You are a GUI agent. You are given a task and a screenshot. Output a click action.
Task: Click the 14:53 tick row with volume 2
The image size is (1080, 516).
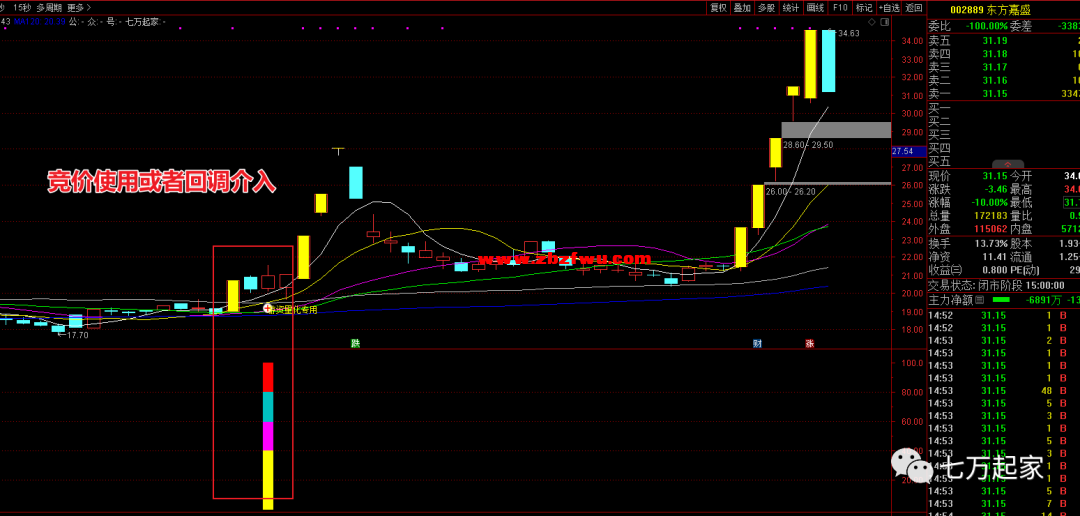point(1004,341)
